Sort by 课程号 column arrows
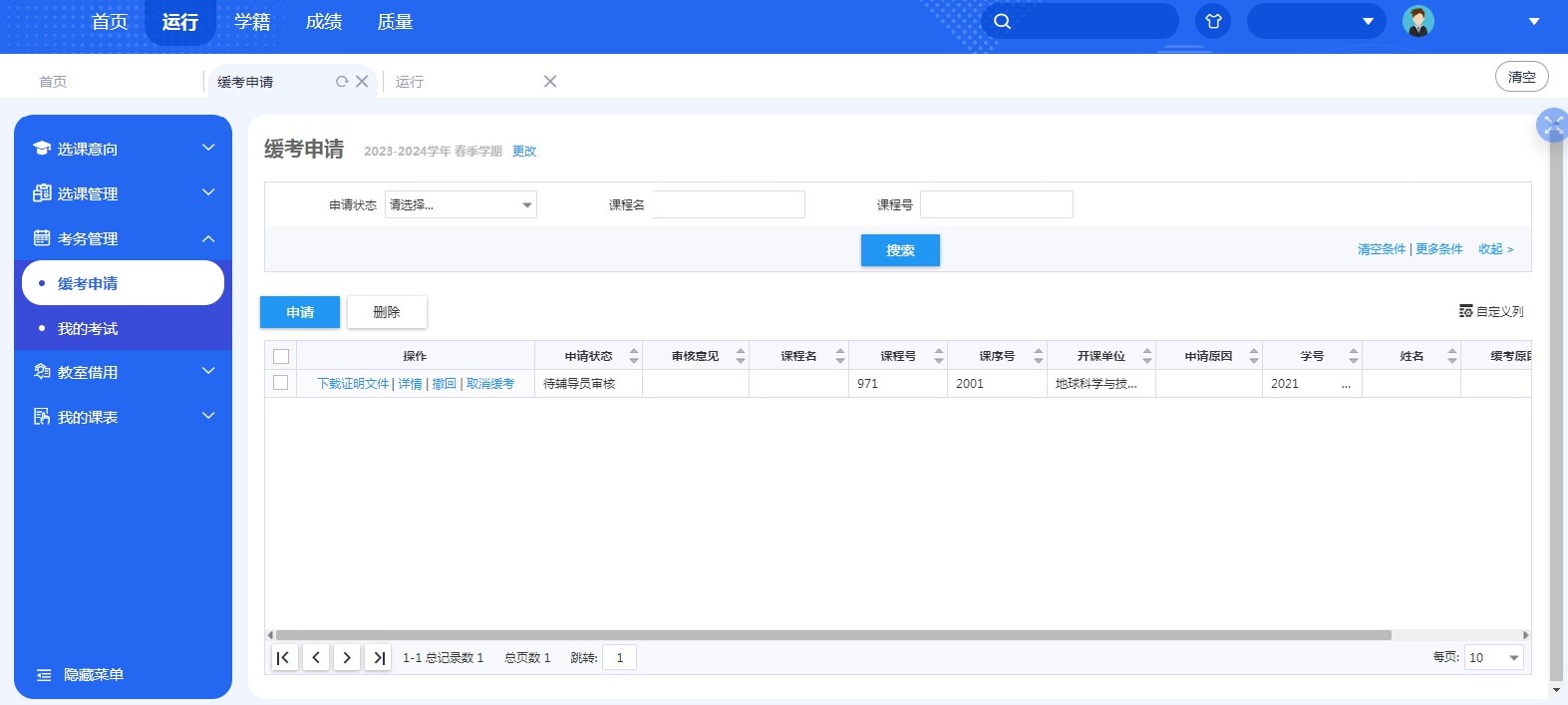The width and height of the screenshot is (1568, 705). click(939, 355)
